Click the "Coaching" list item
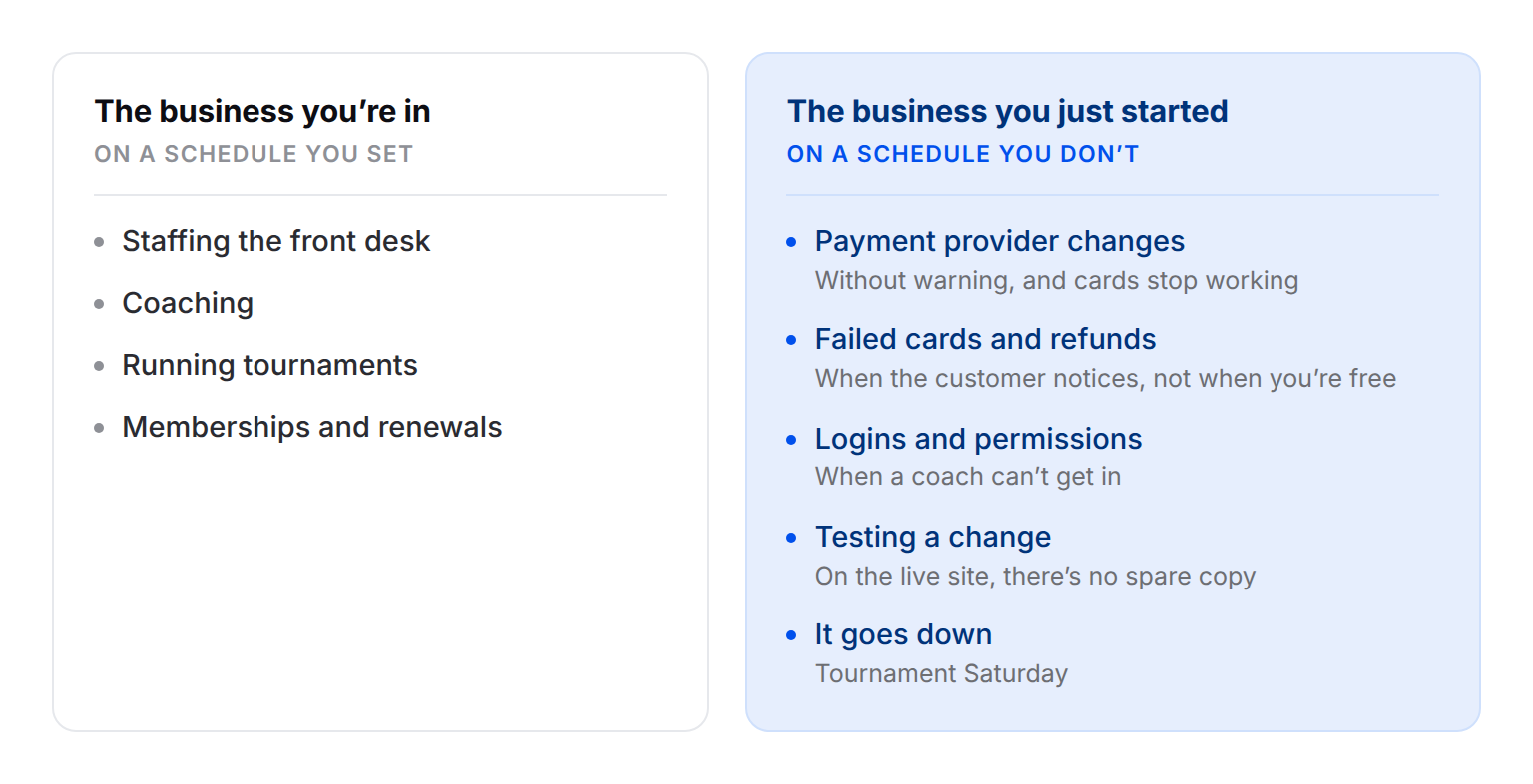The width and height of the screenshot is (1533, 784). point(188,303)
